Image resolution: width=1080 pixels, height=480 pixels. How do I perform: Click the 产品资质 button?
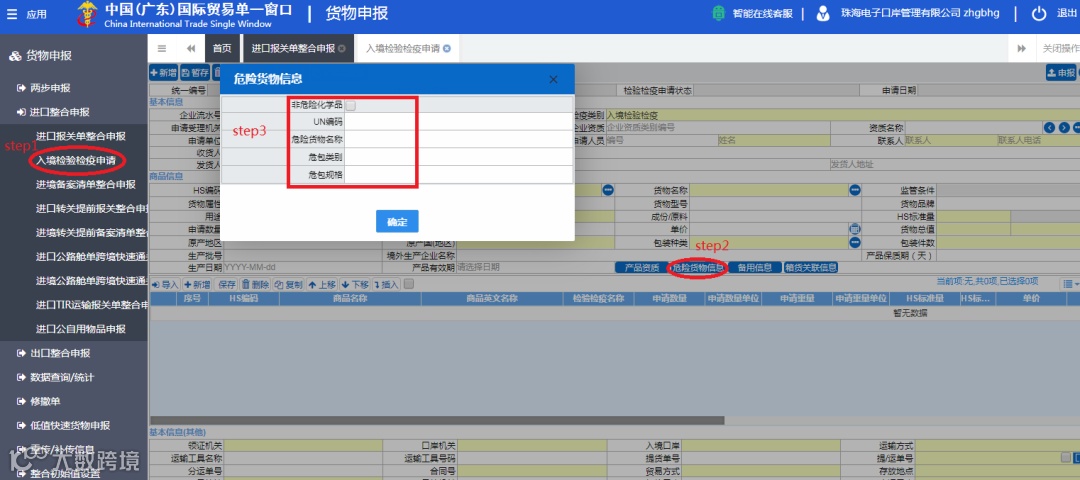tap(641, 268)
